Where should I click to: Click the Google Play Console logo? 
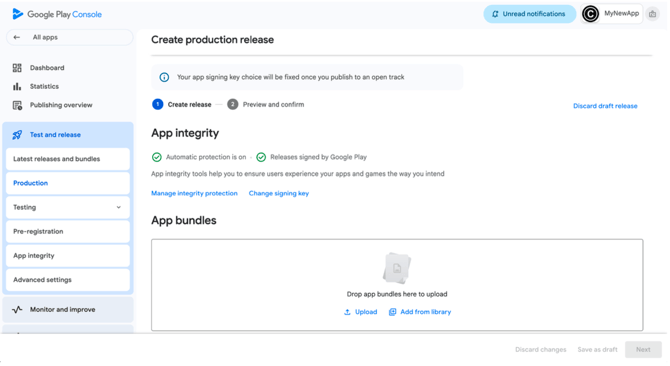pos(57,14)
